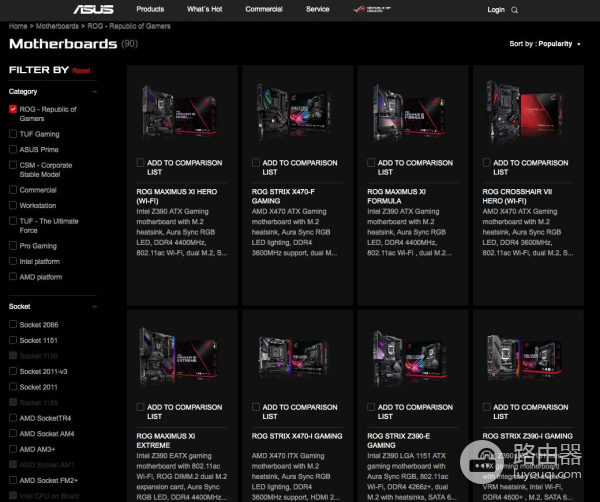Open the search magnifier icon

tap(516, 10)
